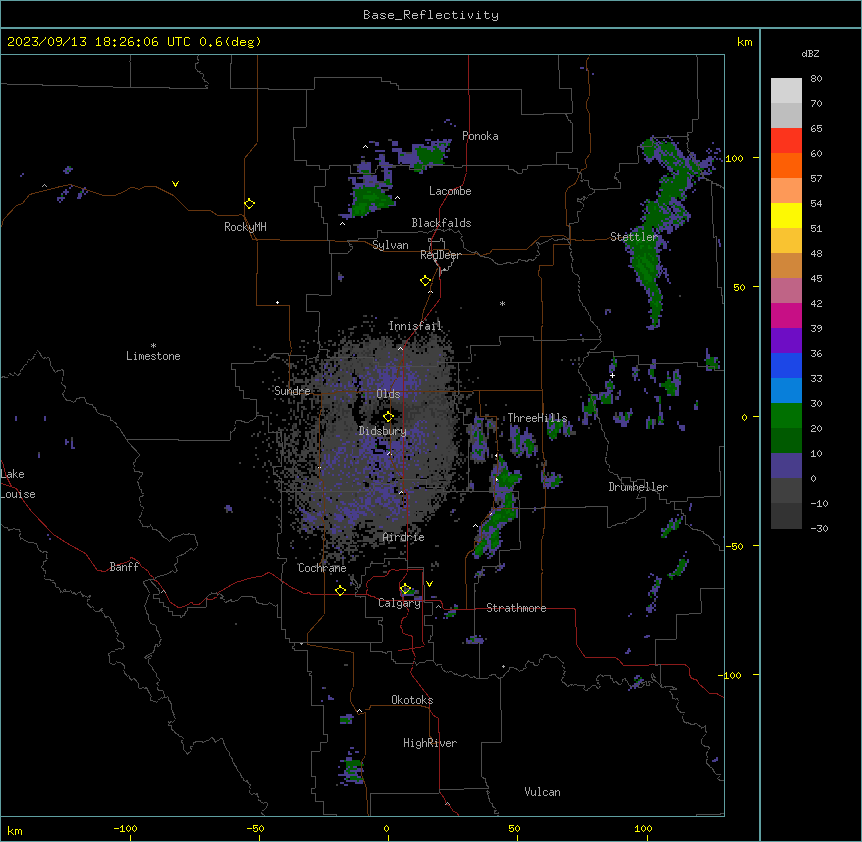Click the Base_Reflectivity title

(x=431, y=15)
